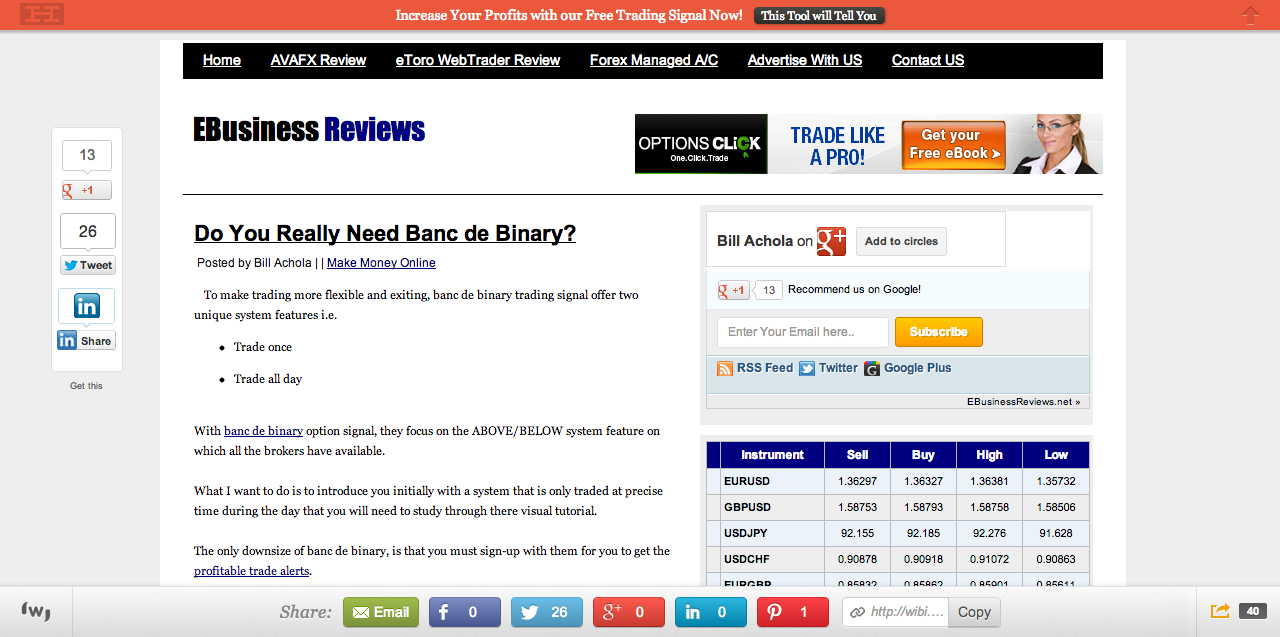
Task: Click the EURUSD buy value 1.36327
Action: coord(924,482)
